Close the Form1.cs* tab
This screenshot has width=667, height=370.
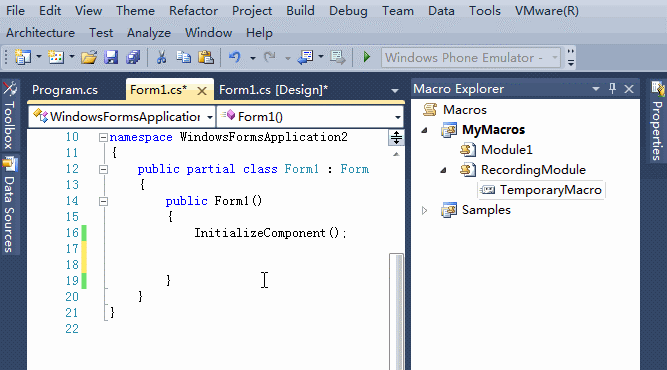pos(202,91)
